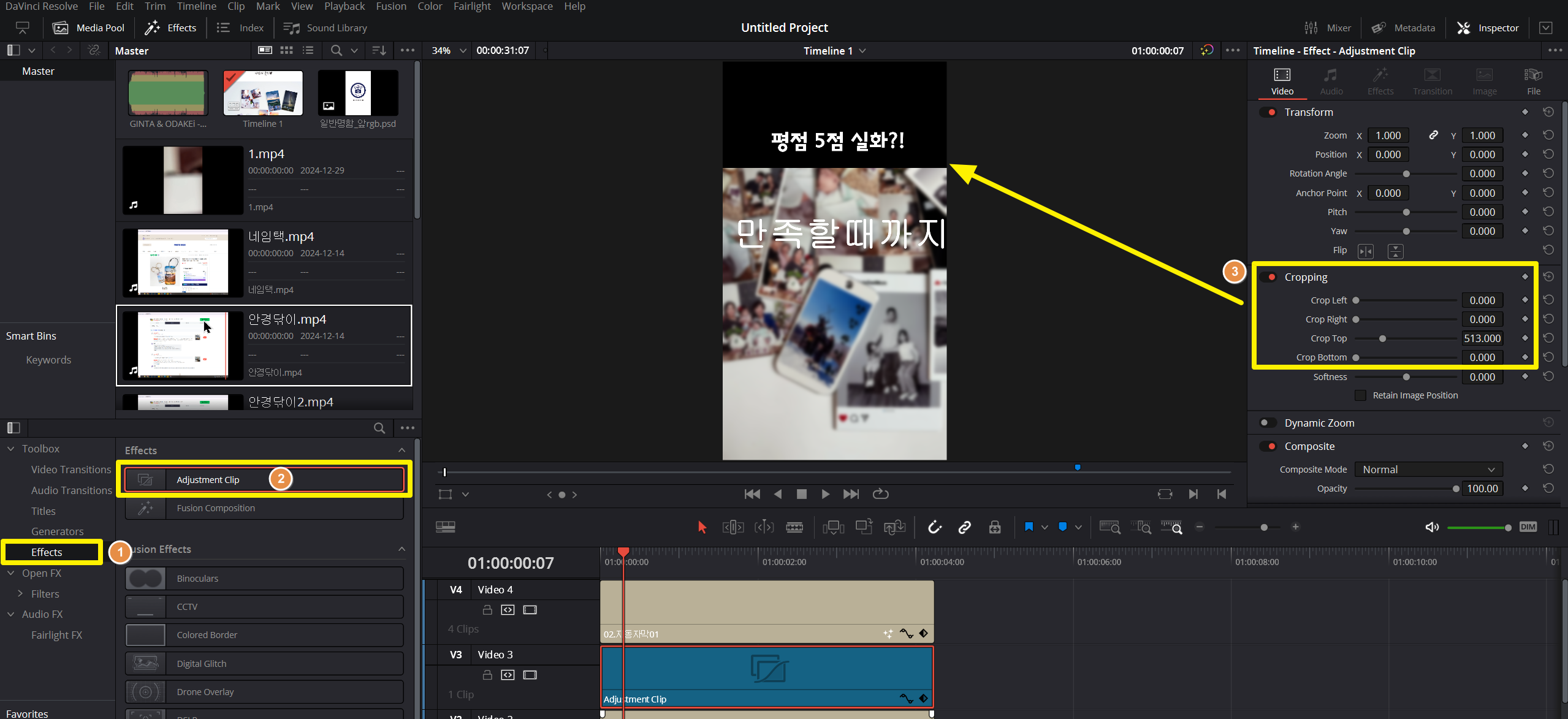
Task: Reset Crop Top value icon
Action: [x=1548, y=338]
